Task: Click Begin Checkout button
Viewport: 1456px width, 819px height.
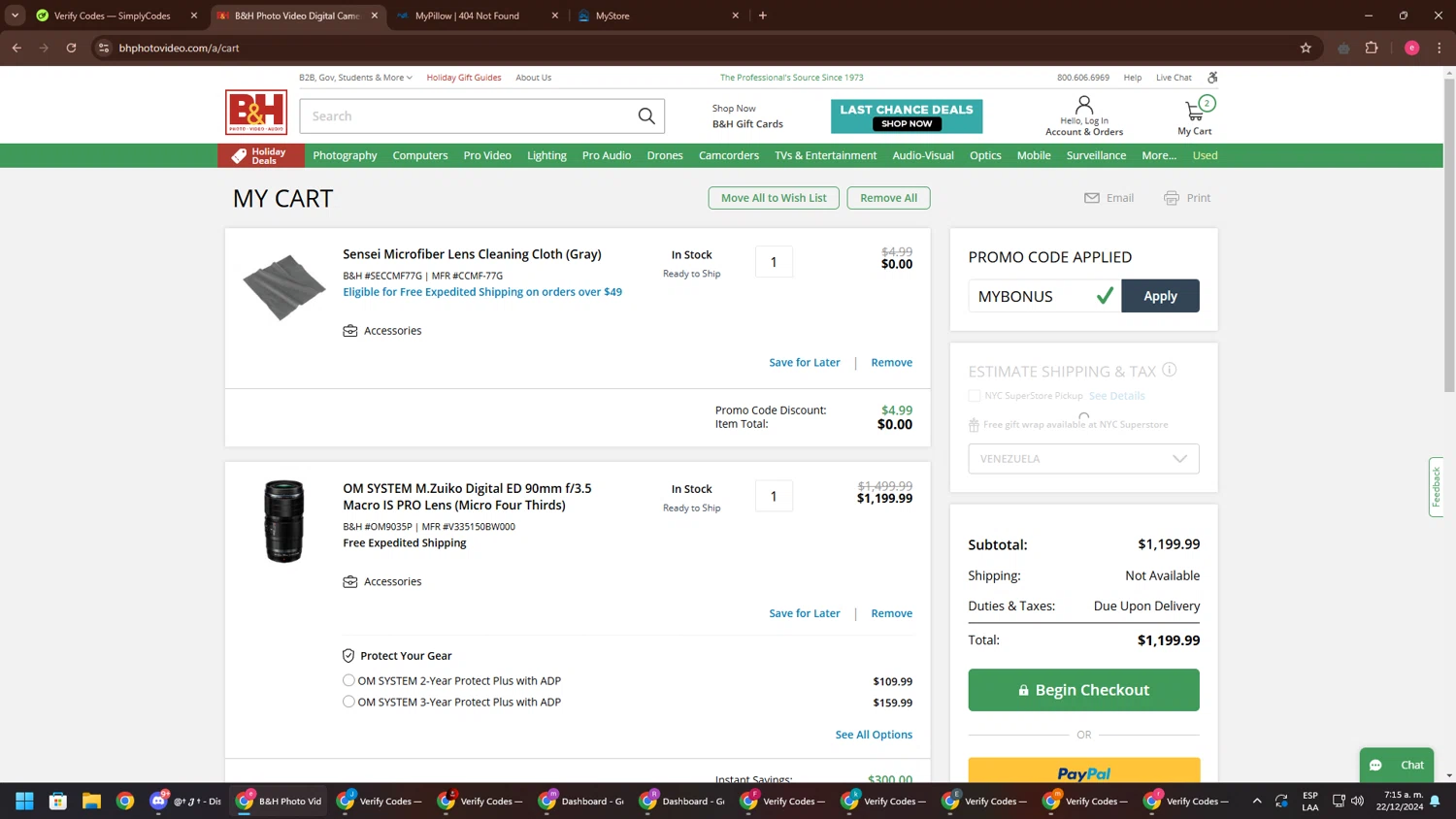Action: [x=1083, y=690]
